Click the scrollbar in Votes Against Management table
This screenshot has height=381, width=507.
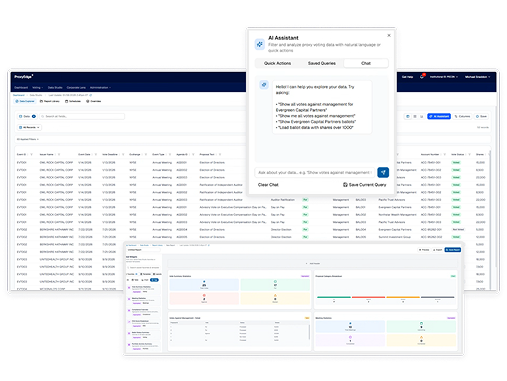click(x=309, y=331)
